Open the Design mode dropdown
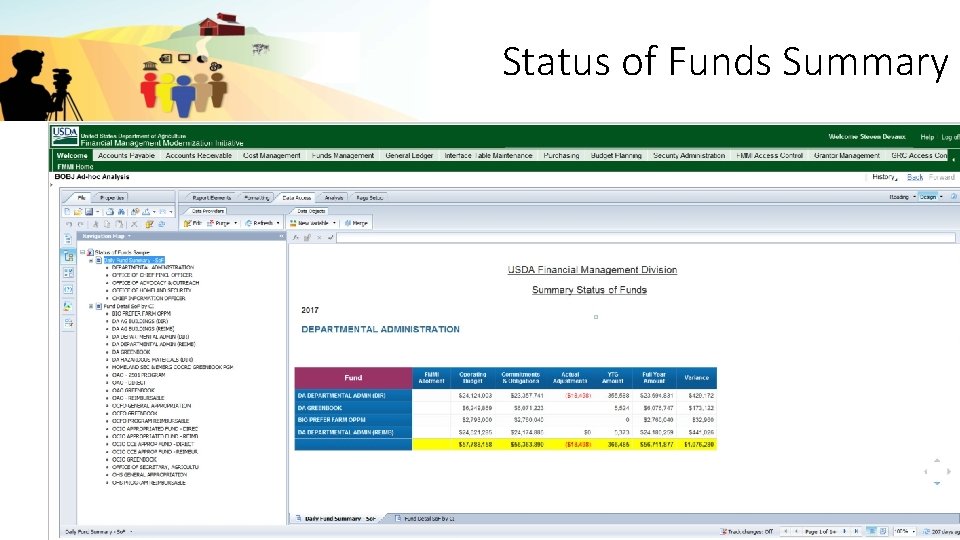960x540 pixels. [941, 197]
